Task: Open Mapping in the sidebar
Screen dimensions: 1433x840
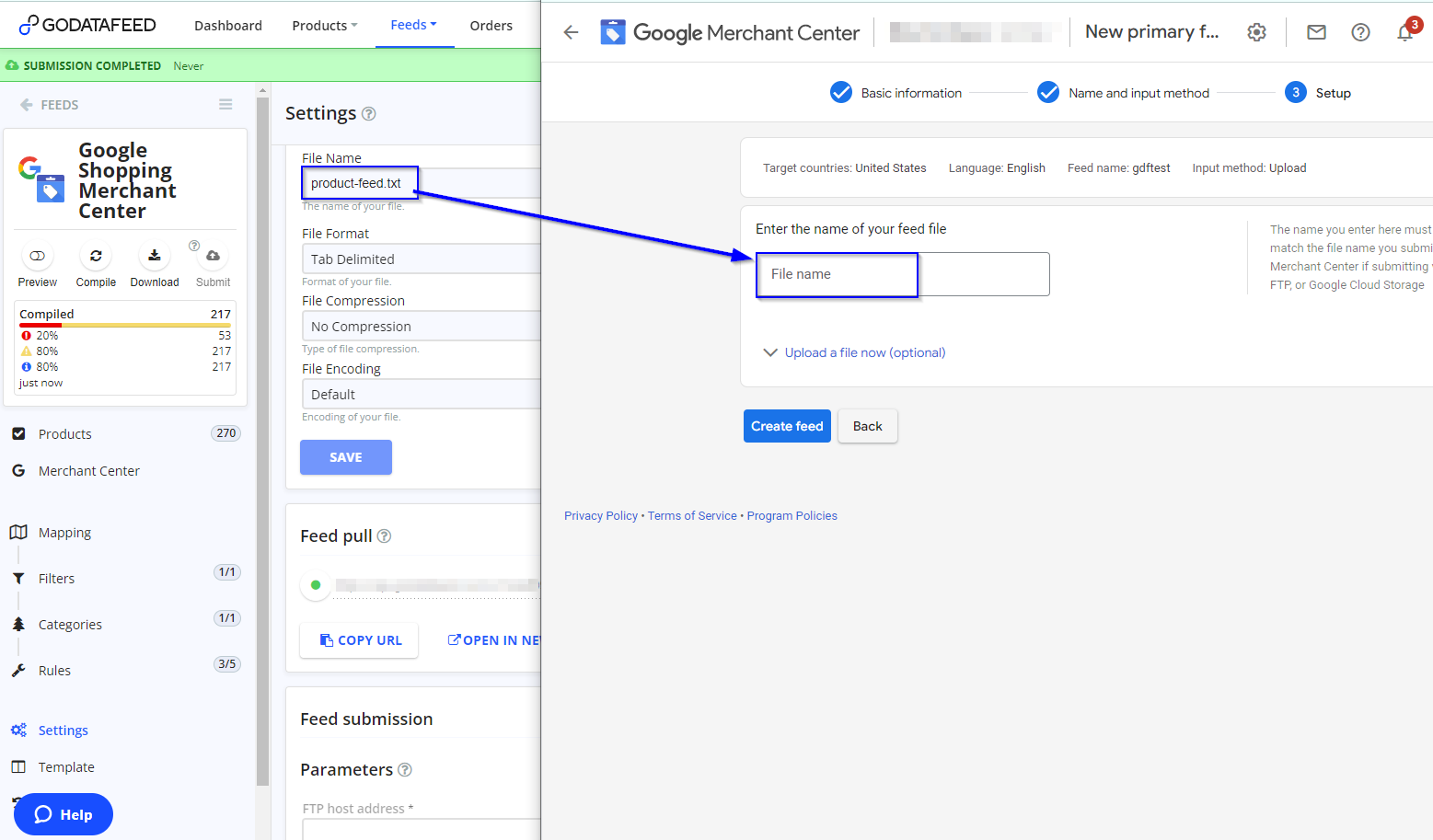Action: [x=64, y=533]
